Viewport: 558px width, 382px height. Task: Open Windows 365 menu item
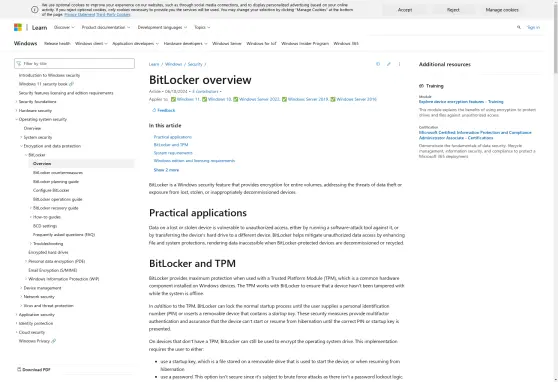pos(346,43)
